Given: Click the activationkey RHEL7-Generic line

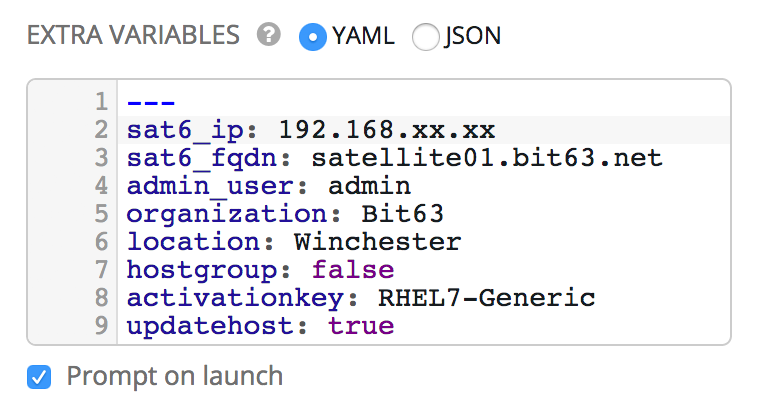Looking at the screenshot, I should coord(360,298).
